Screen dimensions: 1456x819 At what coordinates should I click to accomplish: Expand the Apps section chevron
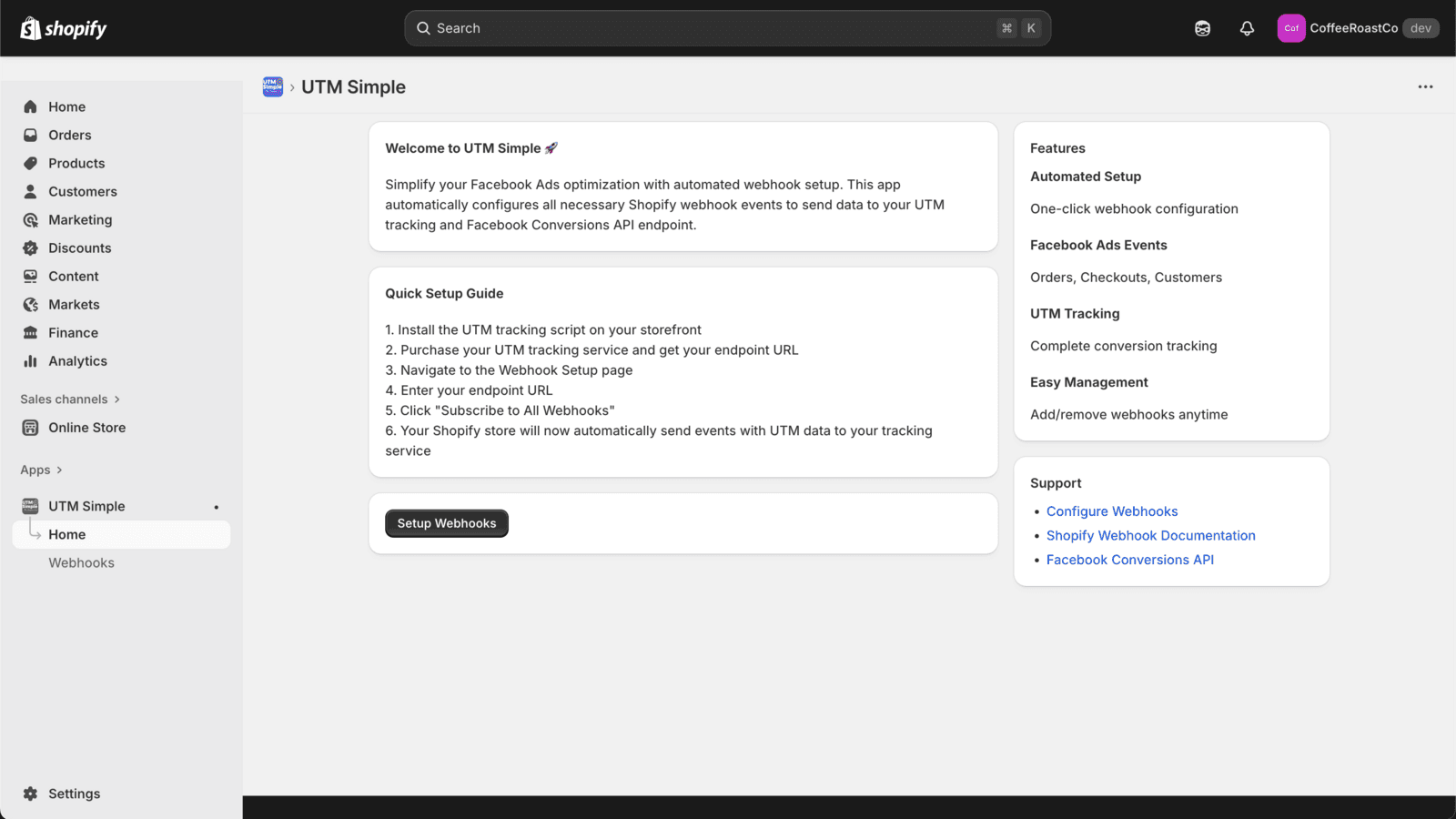(59, 470)
